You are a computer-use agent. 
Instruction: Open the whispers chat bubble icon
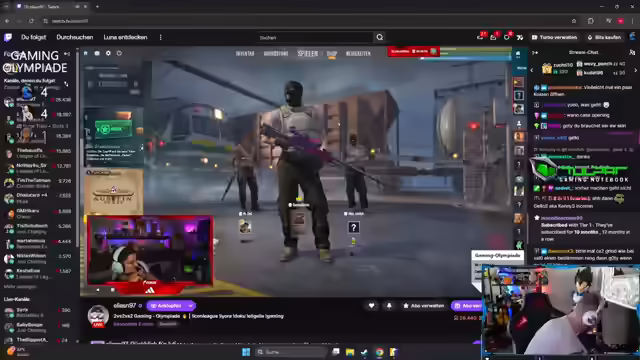[507, 37]
